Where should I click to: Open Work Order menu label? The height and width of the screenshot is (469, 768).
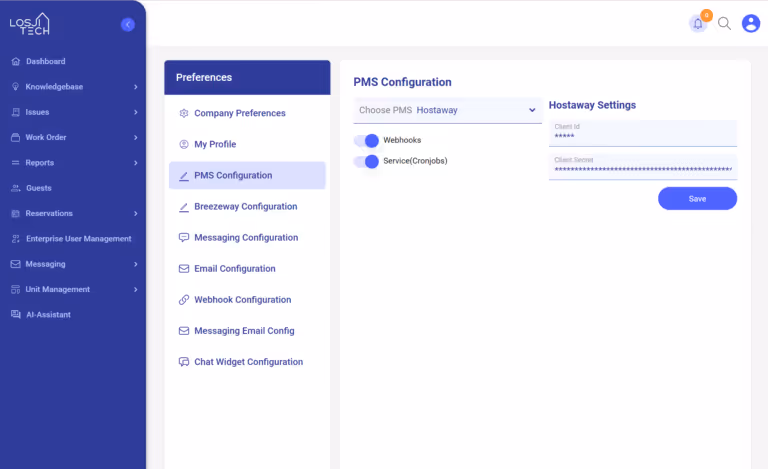pyautogui.click(x=46, y=138)
